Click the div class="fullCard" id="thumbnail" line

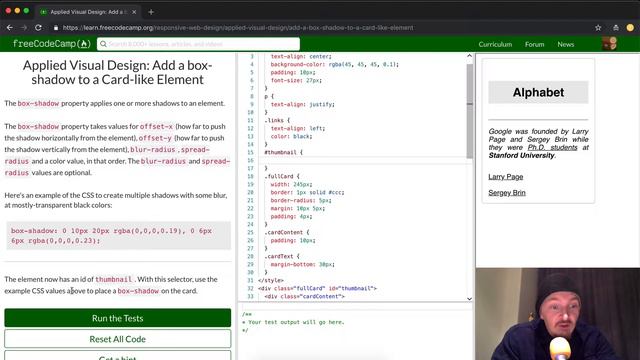pyautogui.click(x=317, y=288)
